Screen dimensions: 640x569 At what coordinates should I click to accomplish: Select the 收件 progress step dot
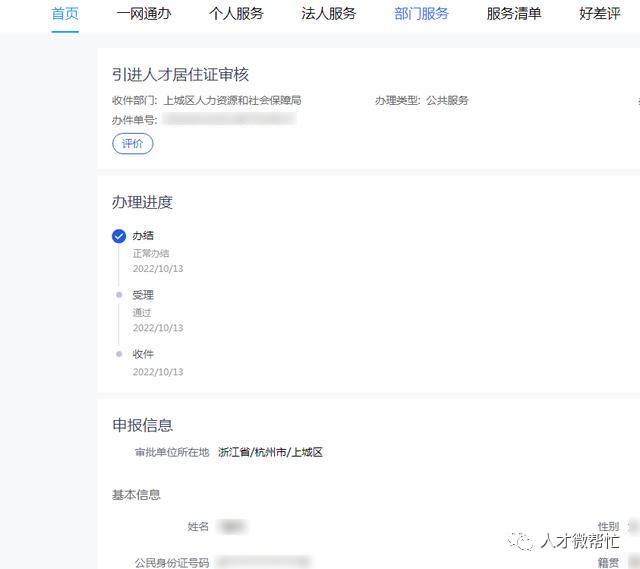click(x=119, y=354)
